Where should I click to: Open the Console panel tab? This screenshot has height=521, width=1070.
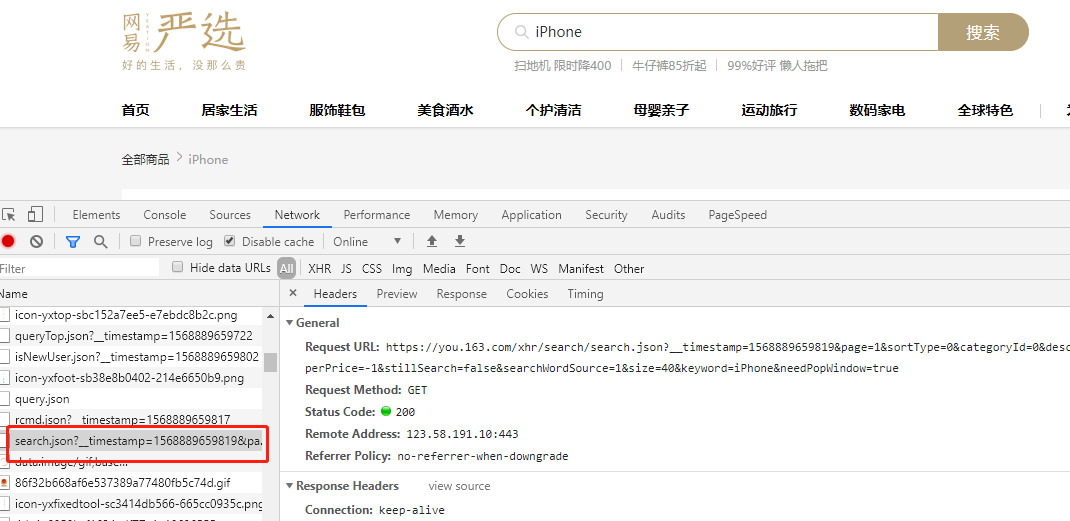pyautogui.click(x=164, y=215)
